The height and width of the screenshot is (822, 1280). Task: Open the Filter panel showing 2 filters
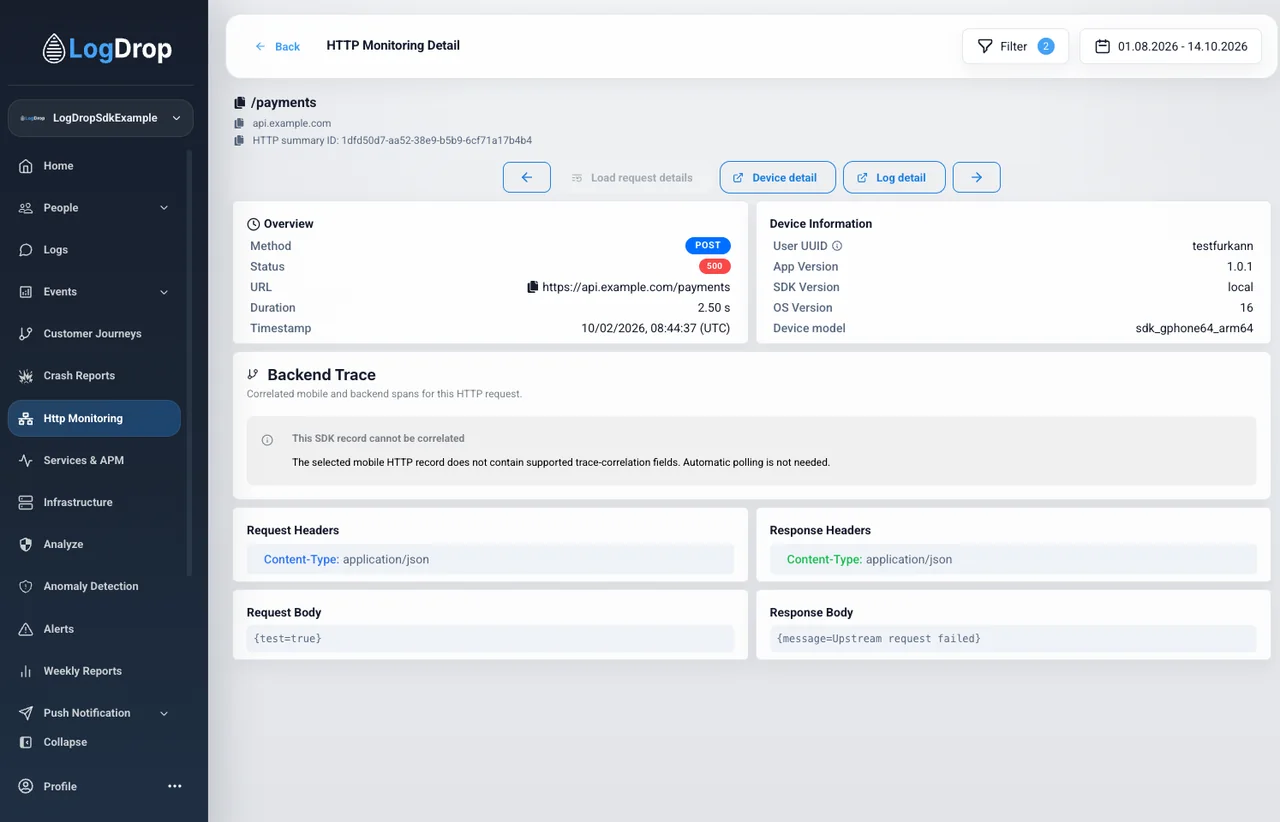pos(1016,46)
